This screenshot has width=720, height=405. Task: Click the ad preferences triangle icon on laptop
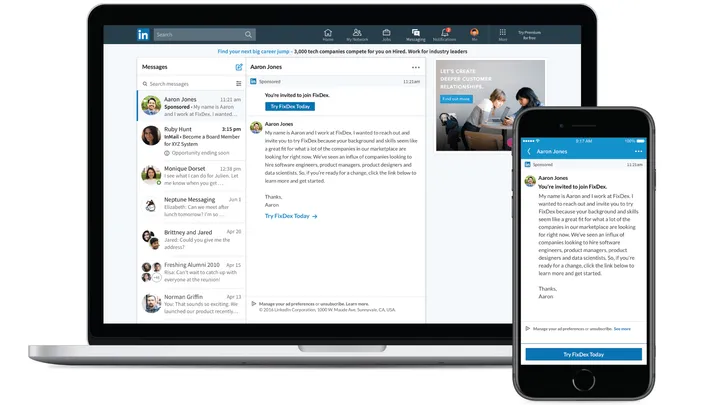(x=253, y=304)
